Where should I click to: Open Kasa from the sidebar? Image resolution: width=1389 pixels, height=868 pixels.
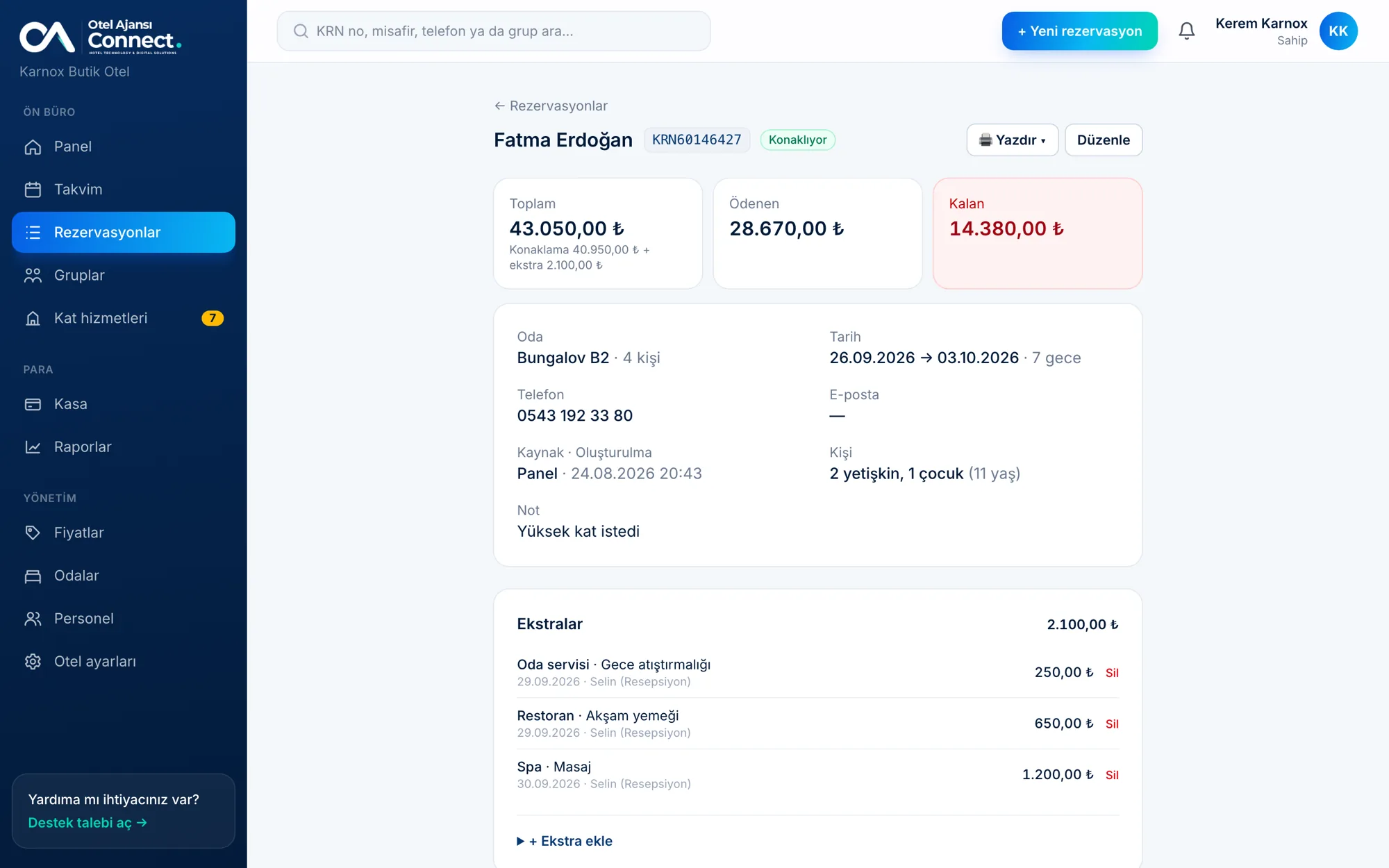tap(124, 404)
